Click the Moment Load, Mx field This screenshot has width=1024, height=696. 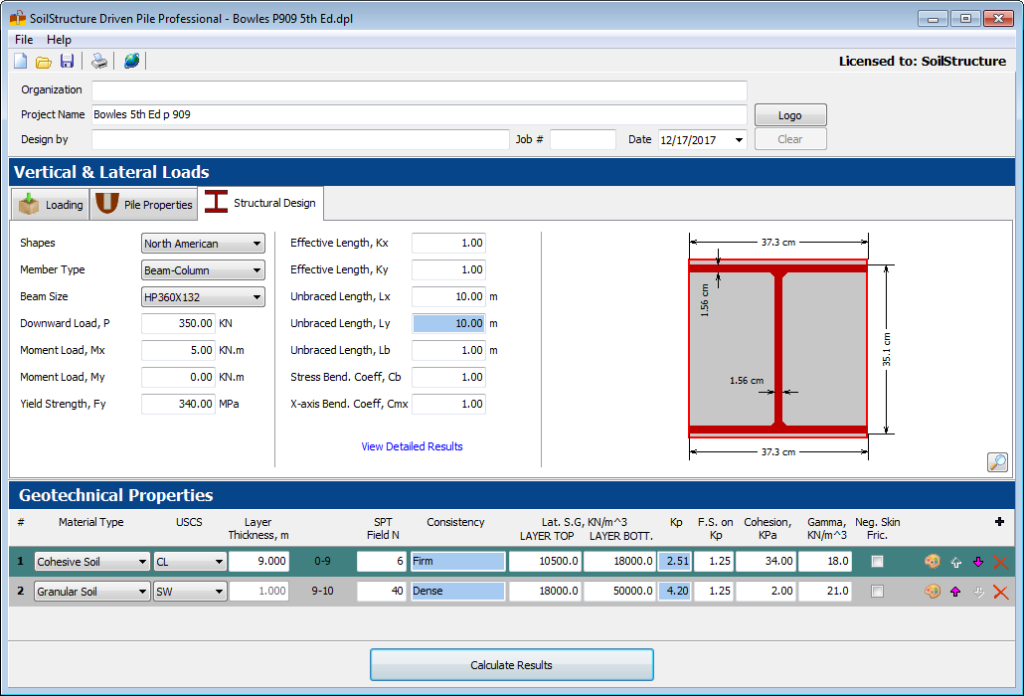click(x=178, y=350)
